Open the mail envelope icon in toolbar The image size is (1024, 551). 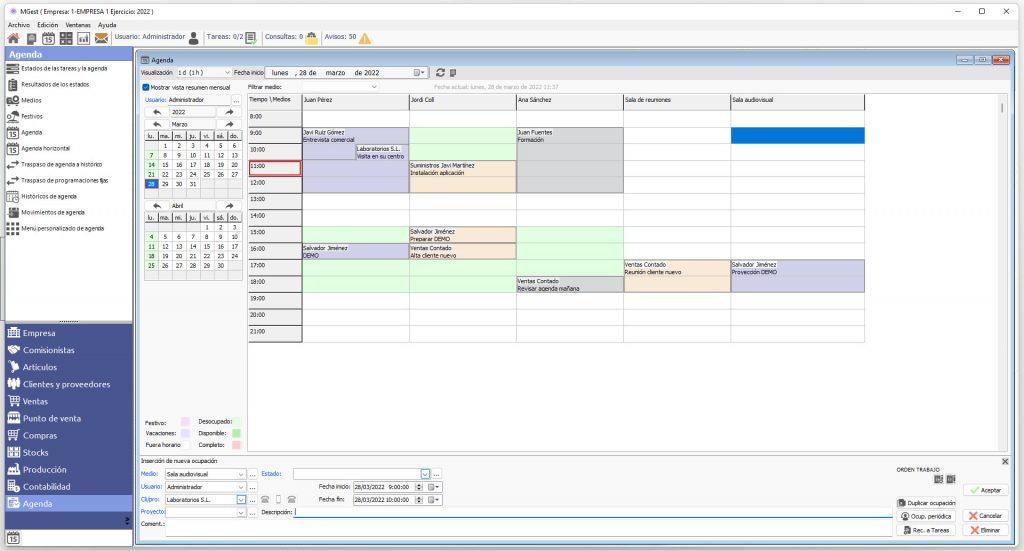pyautogui.click(x=101, y=39)
